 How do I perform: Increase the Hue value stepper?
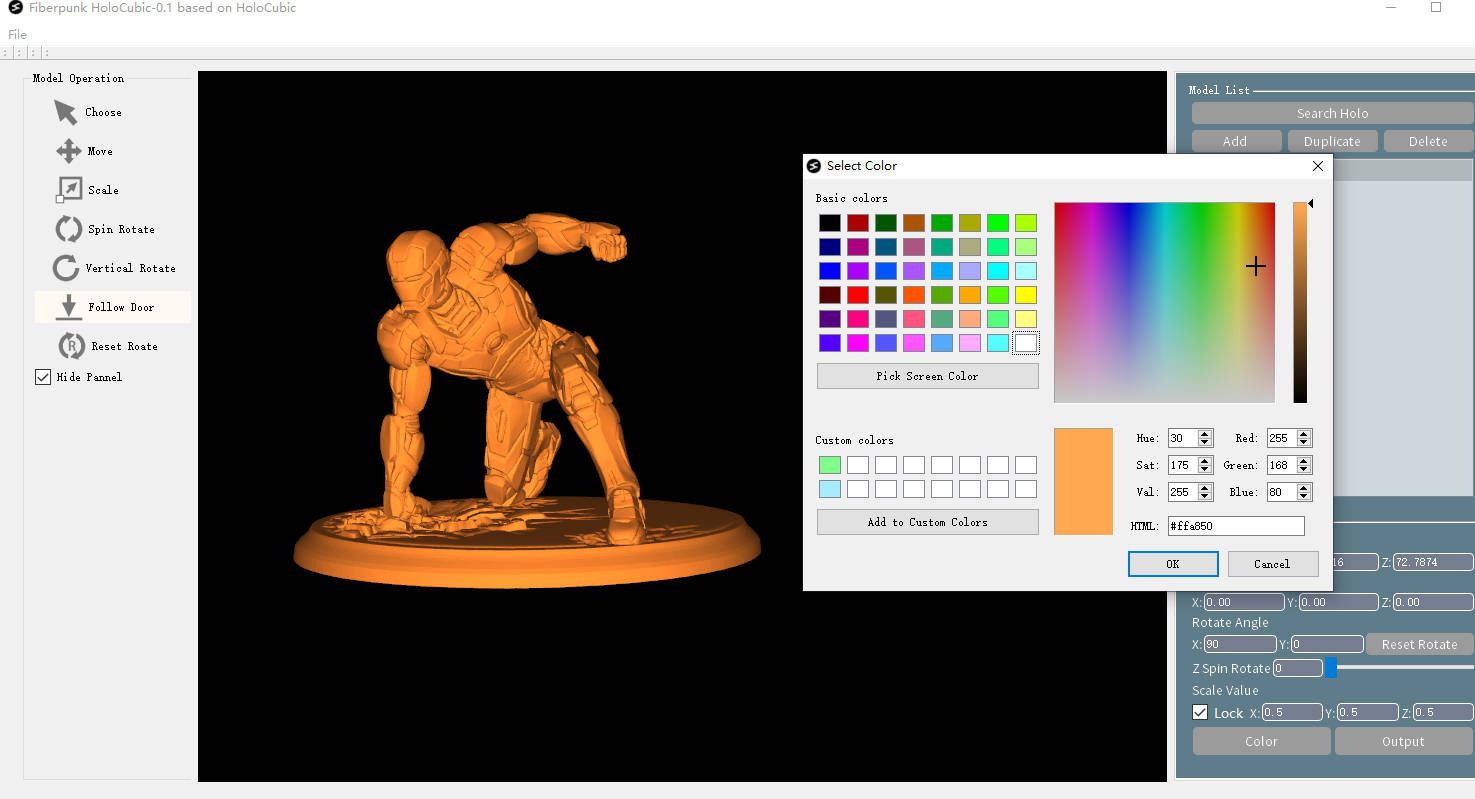tap(1205, 434)
